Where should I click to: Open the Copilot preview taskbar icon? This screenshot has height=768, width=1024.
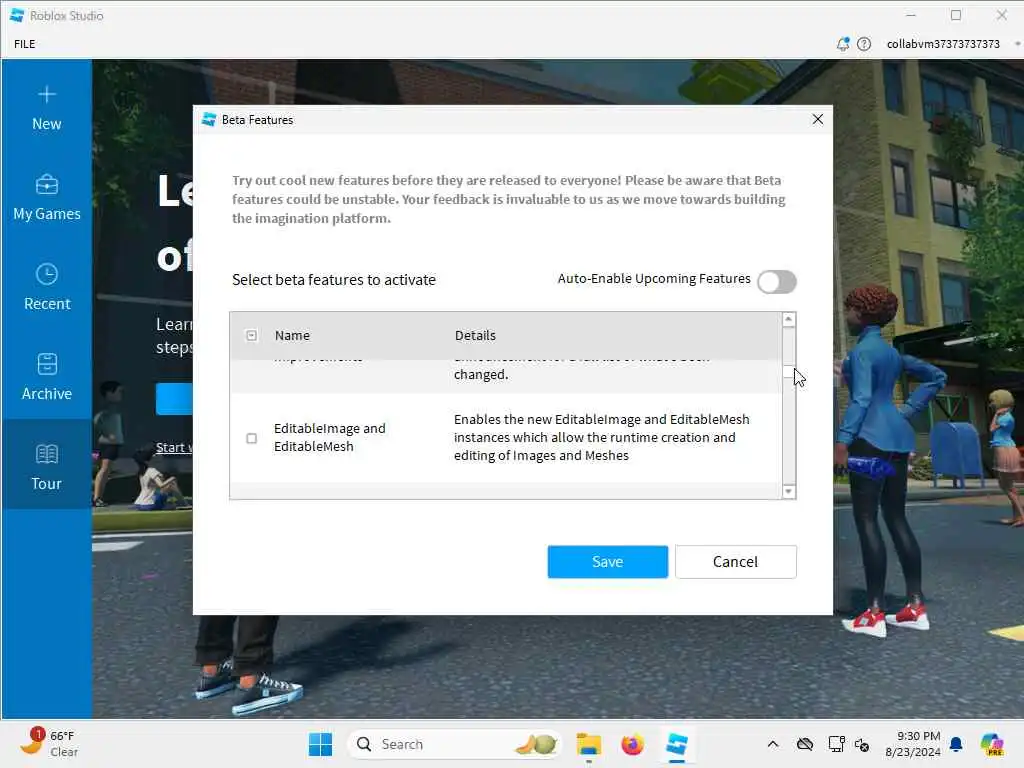coord(992,744)
